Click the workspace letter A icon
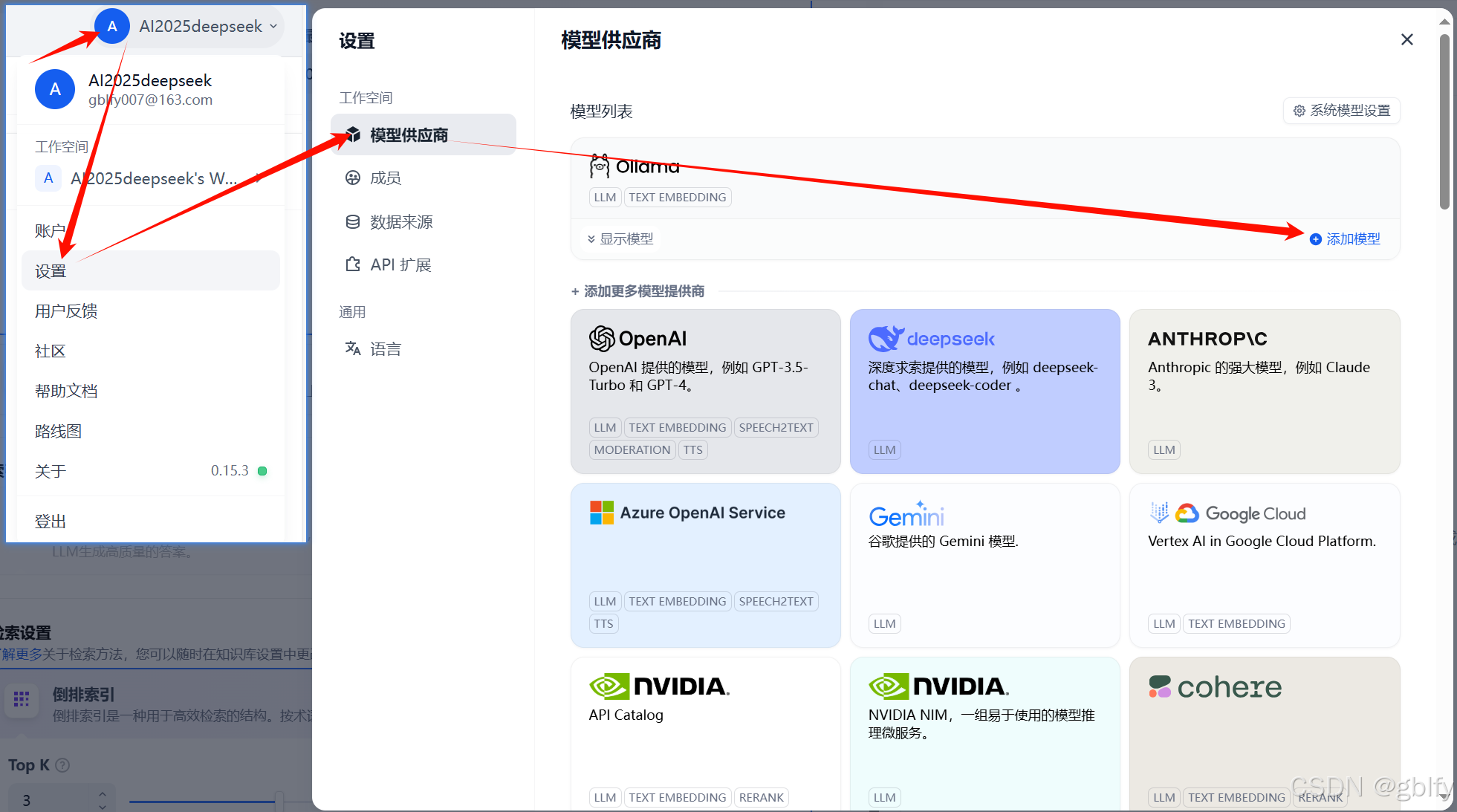This screenshot has height=812, width=1457. click(48, 178)
